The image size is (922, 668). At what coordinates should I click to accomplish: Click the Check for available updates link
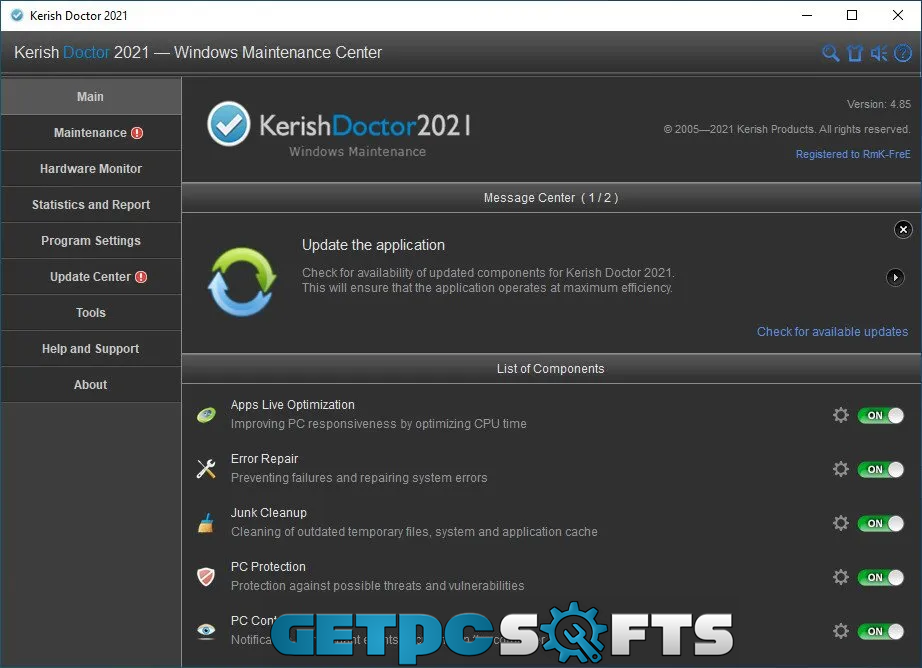832,332
